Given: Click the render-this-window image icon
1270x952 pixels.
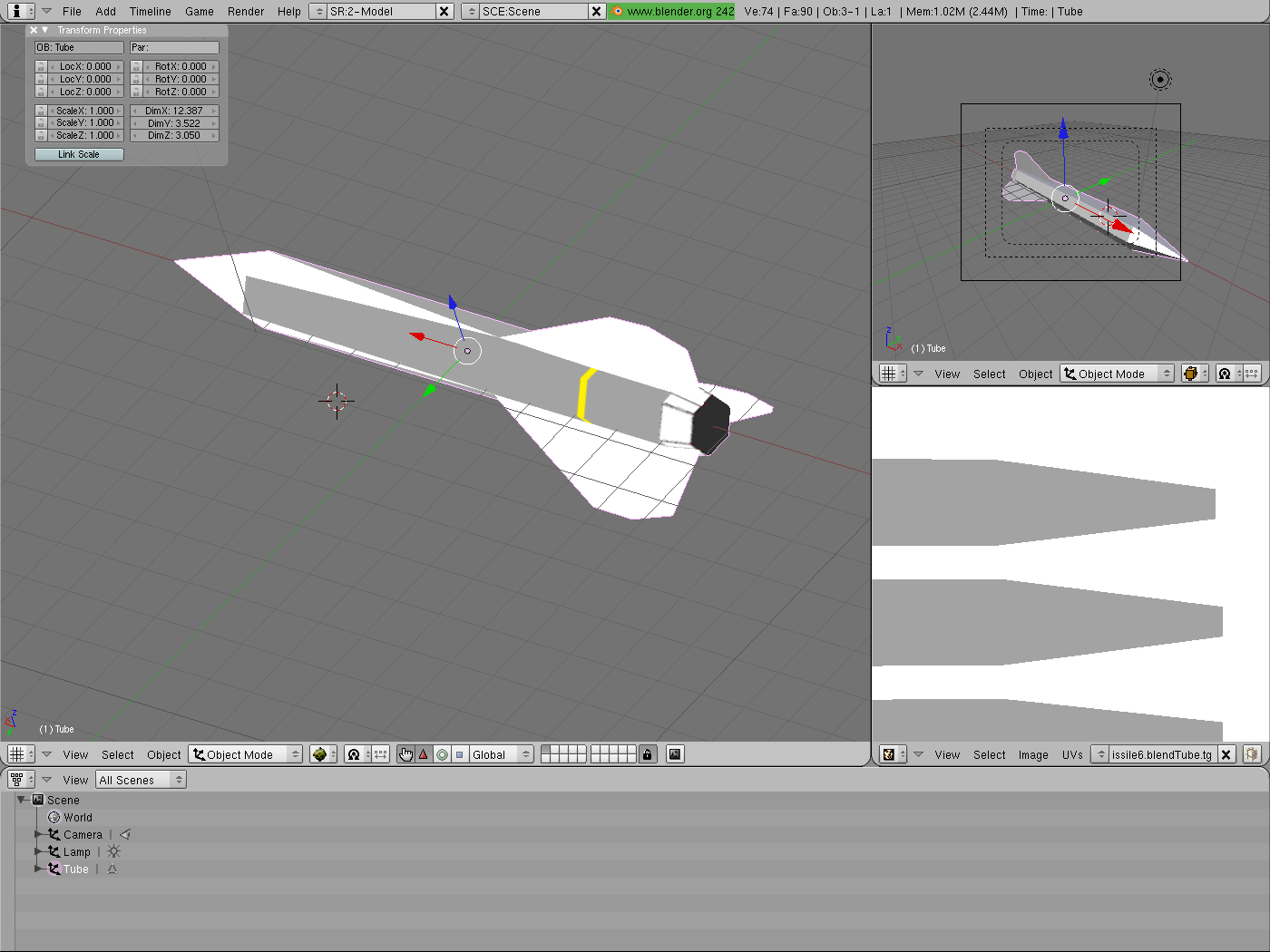Looking at the screenshot, I should 675,754.
